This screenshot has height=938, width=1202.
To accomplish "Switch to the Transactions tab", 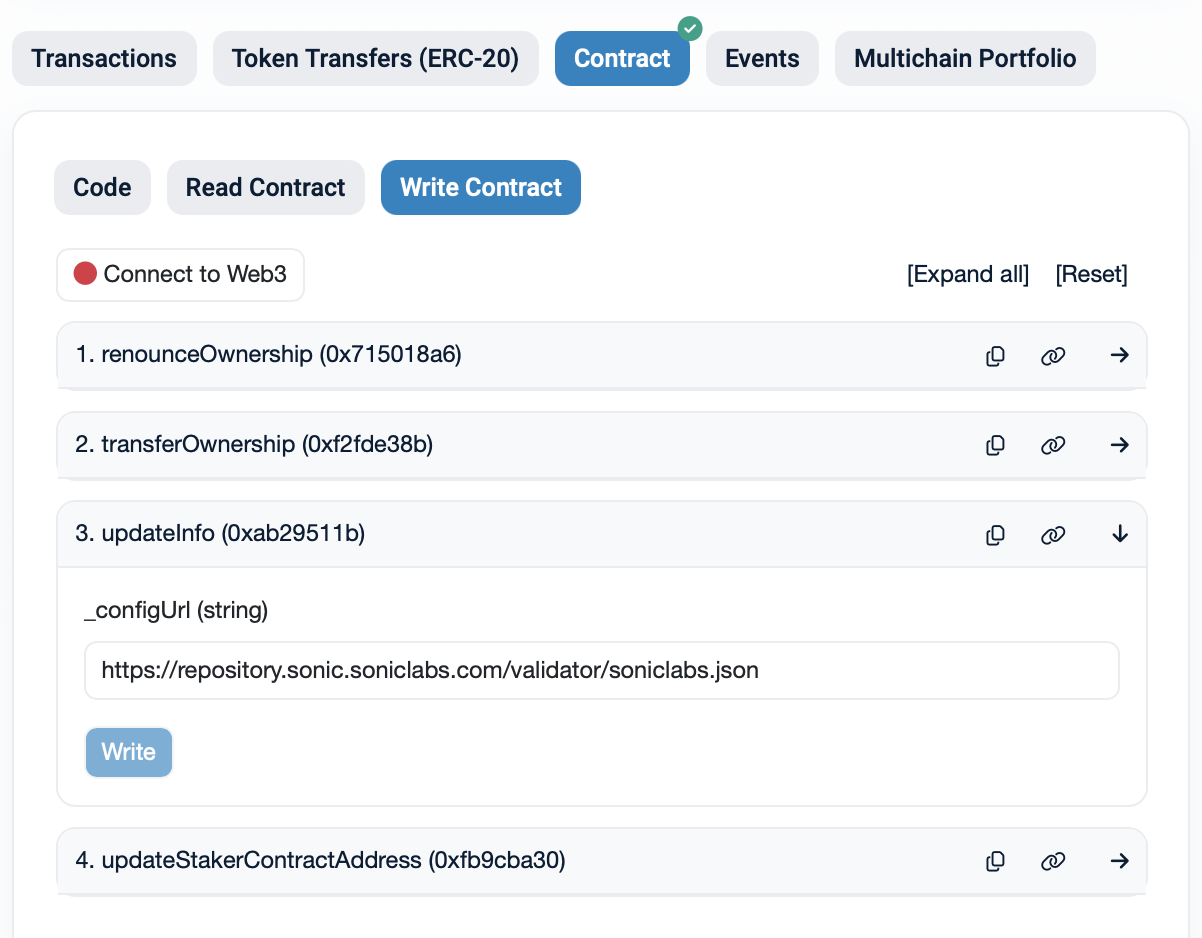I will pyautogui.click(x=104, y=59).
